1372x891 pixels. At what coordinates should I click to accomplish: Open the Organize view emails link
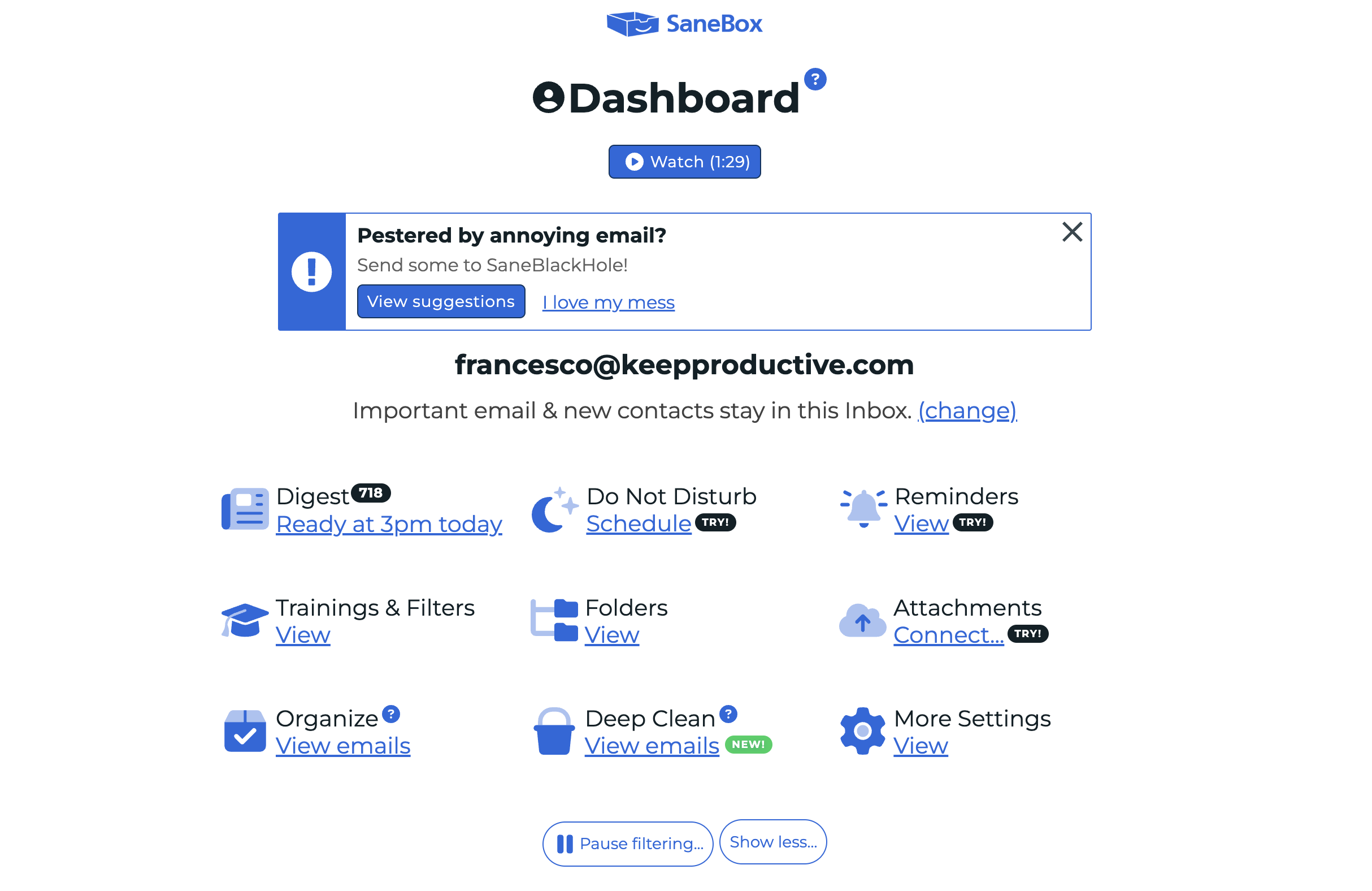tap(344, 745)
